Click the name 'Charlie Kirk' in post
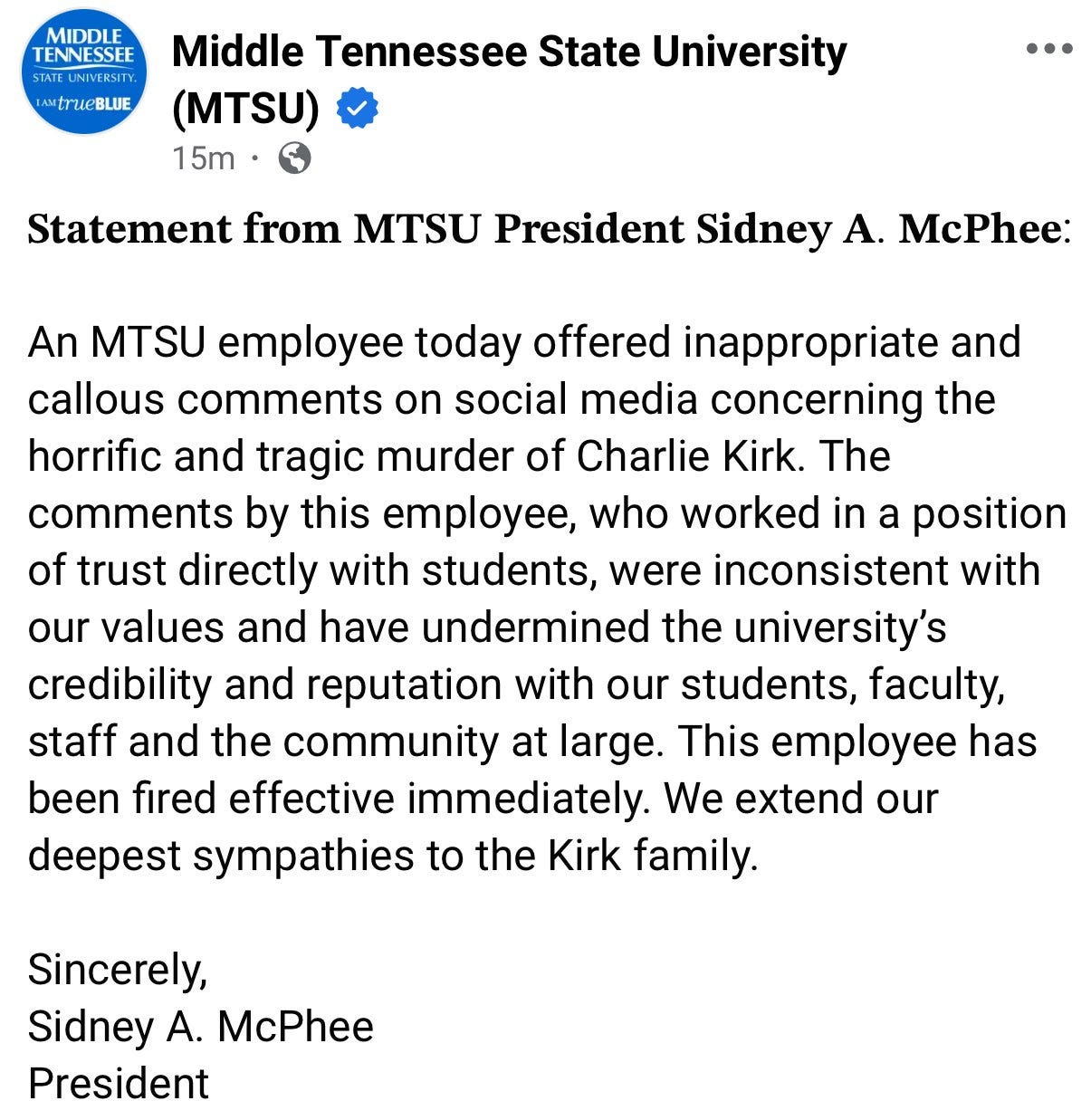The height and width of the screenshot is (1120, 1091). coord(688,456)
